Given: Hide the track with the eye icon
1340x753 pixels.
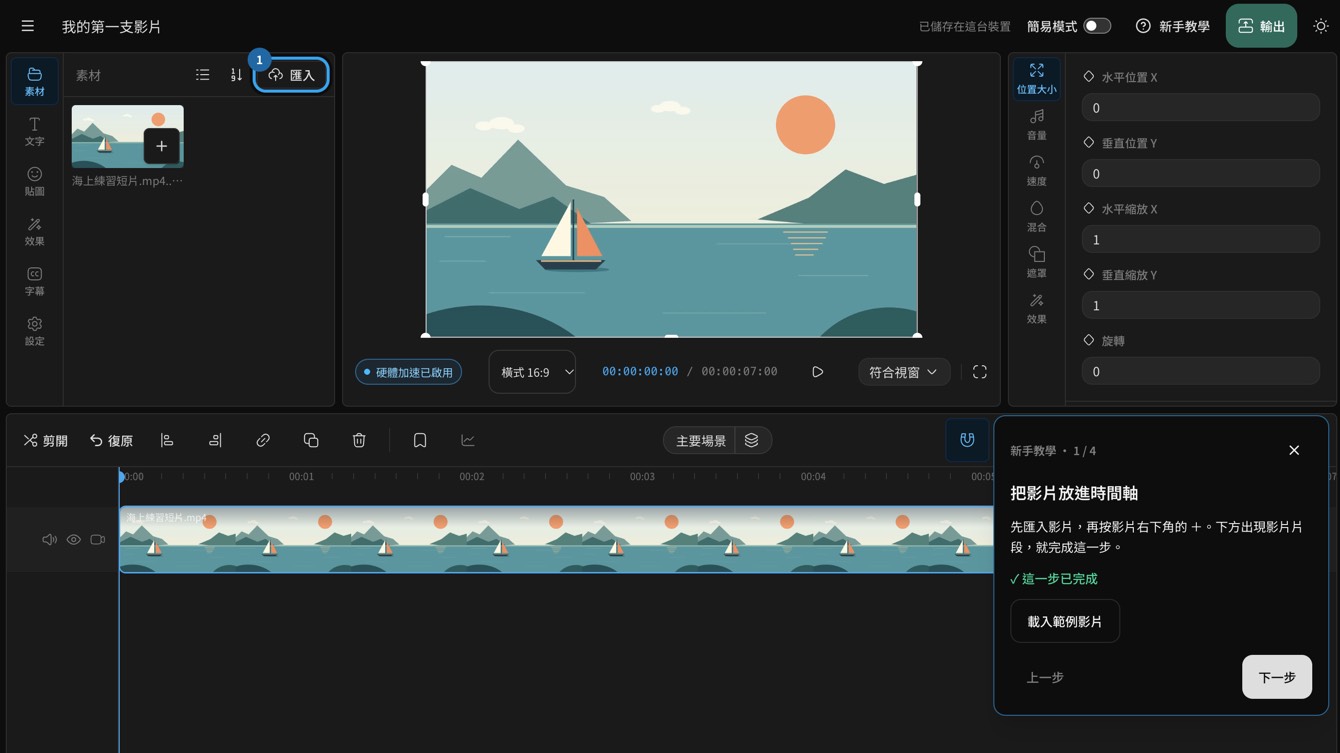Looking at the screenshot, I should pos(74,540).
